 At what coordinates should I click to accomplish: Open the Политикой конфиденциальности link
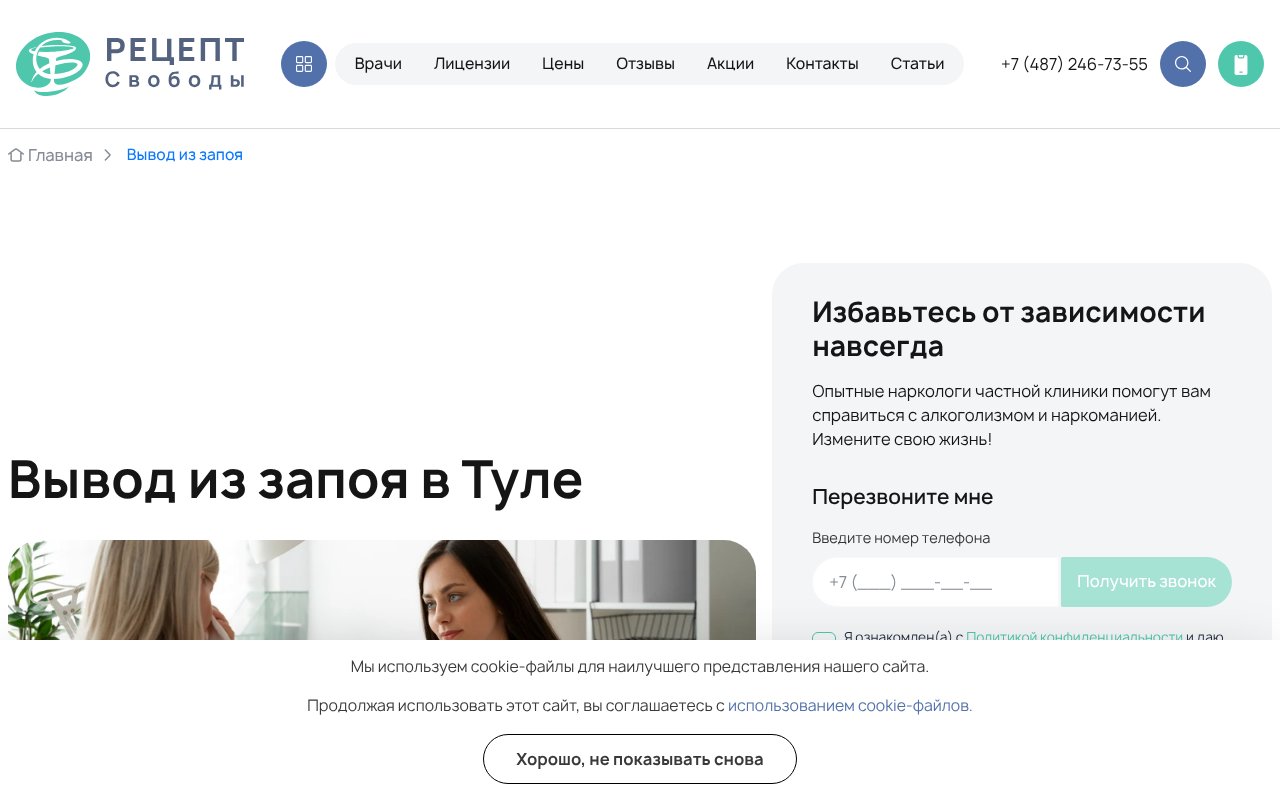tap(1072, 637)
